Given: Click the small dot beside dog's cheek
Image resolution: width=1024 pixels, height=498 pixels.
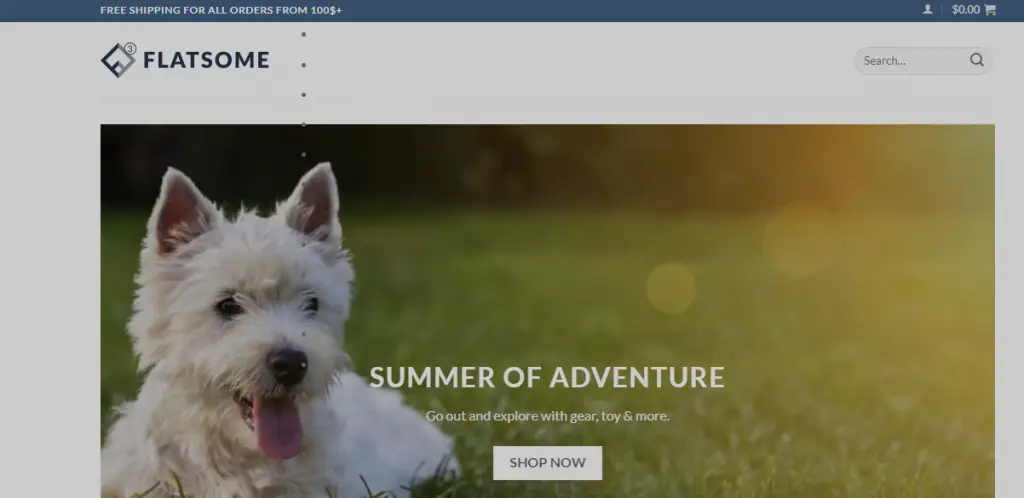Looking at the screenshot, I should [304, 334].
